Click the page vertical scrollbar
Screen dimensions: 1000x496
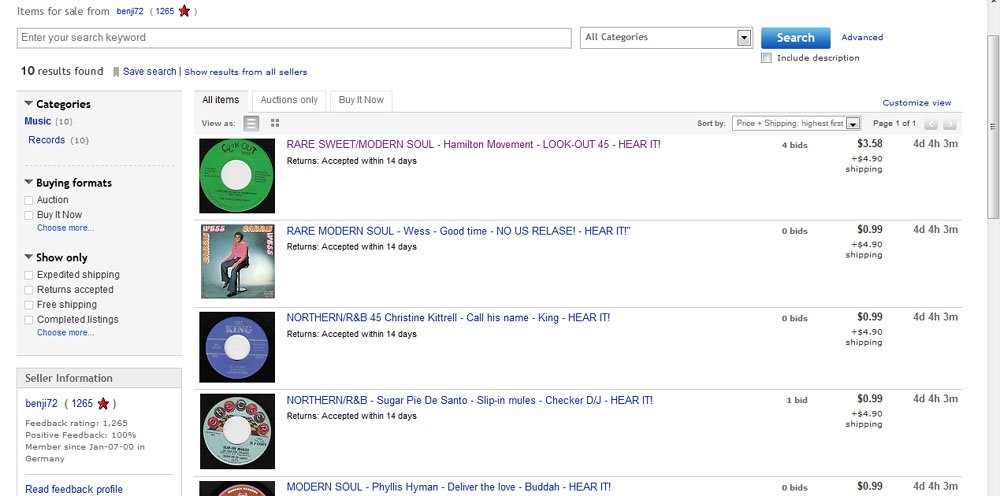(993, 128)
